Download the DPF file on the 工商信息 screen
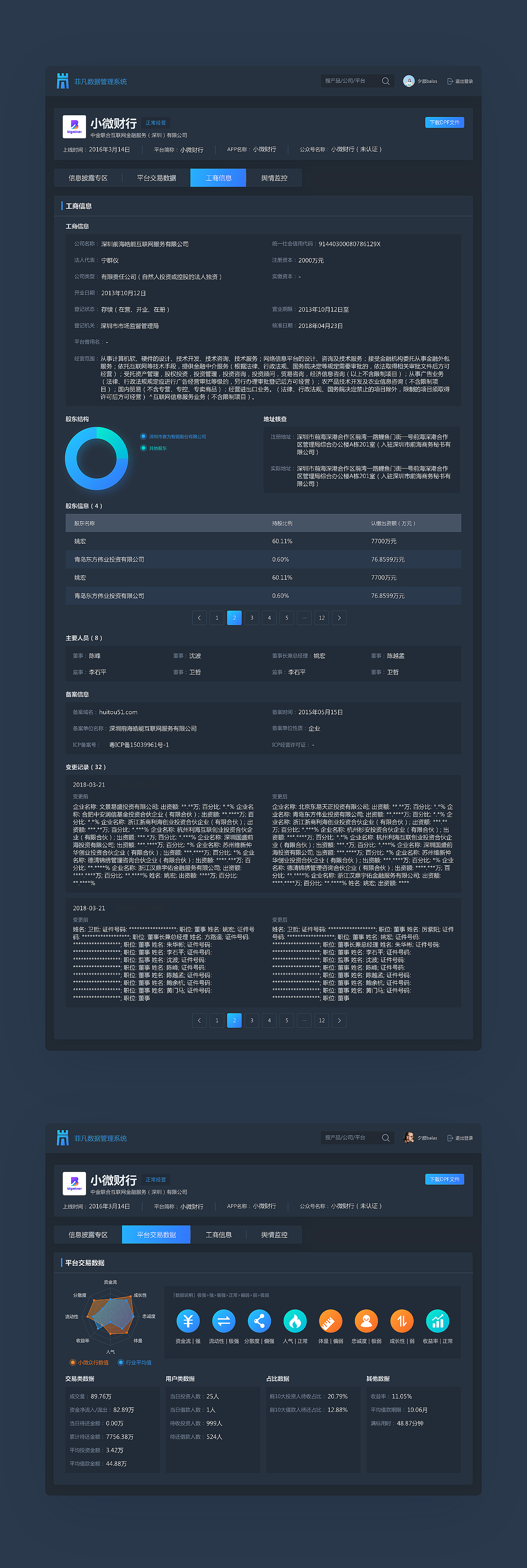This screenshot has height=1568, width=527. [x=445, y=122]
